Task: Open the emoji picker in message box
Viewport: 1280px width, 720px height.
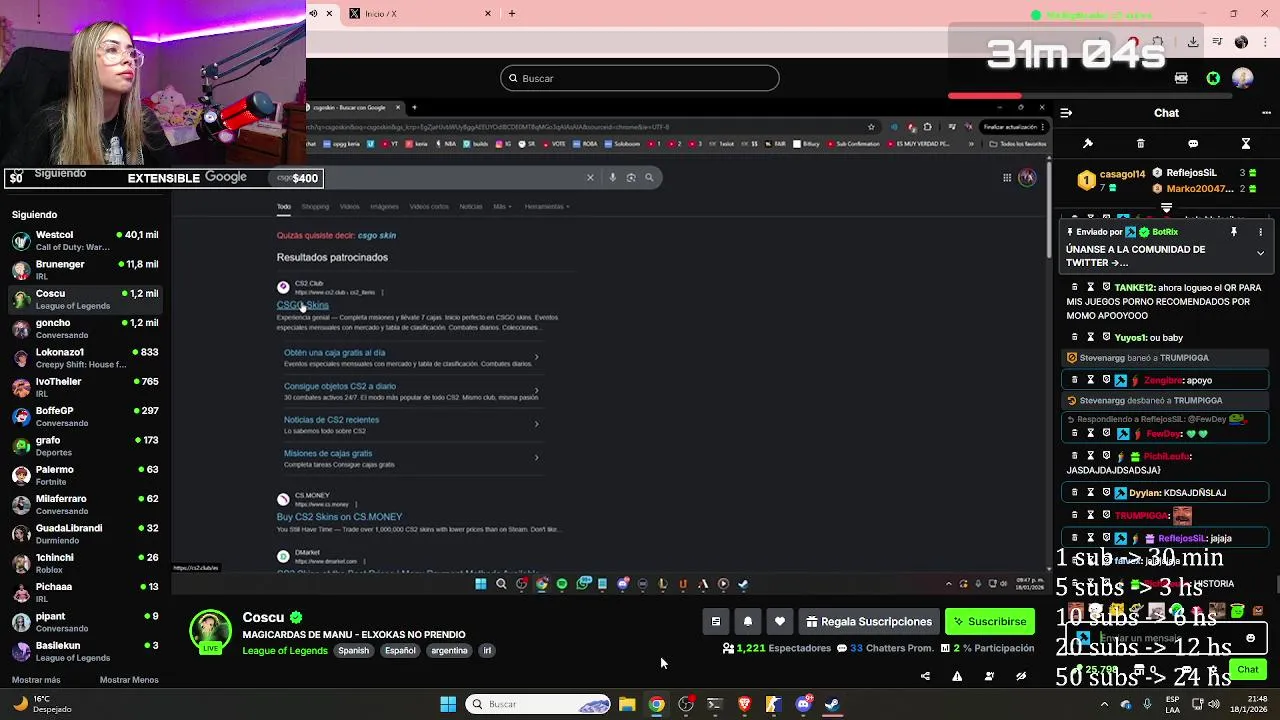Action: 1250,638
